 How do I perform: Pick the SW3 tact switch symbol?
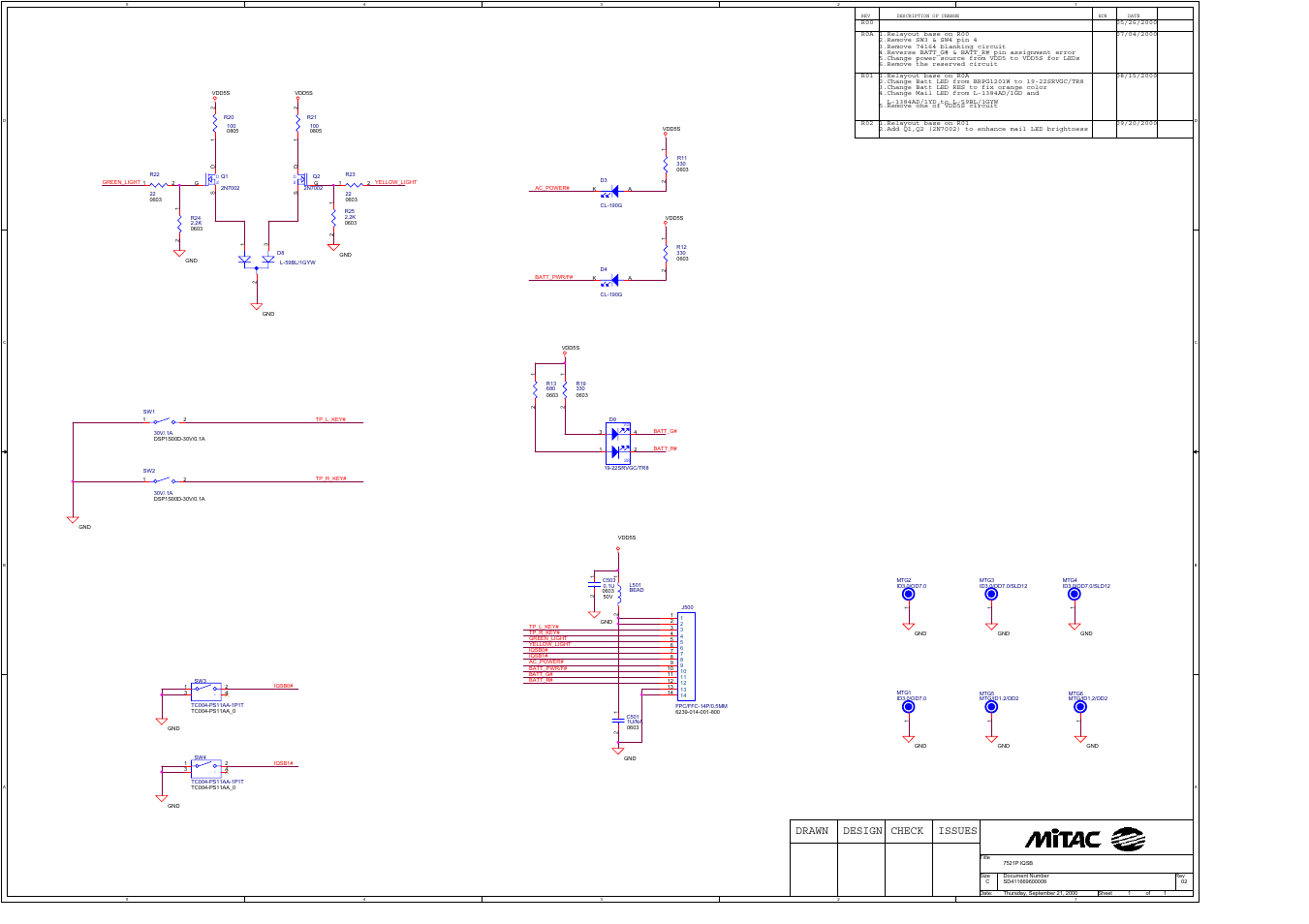[206, 690]
